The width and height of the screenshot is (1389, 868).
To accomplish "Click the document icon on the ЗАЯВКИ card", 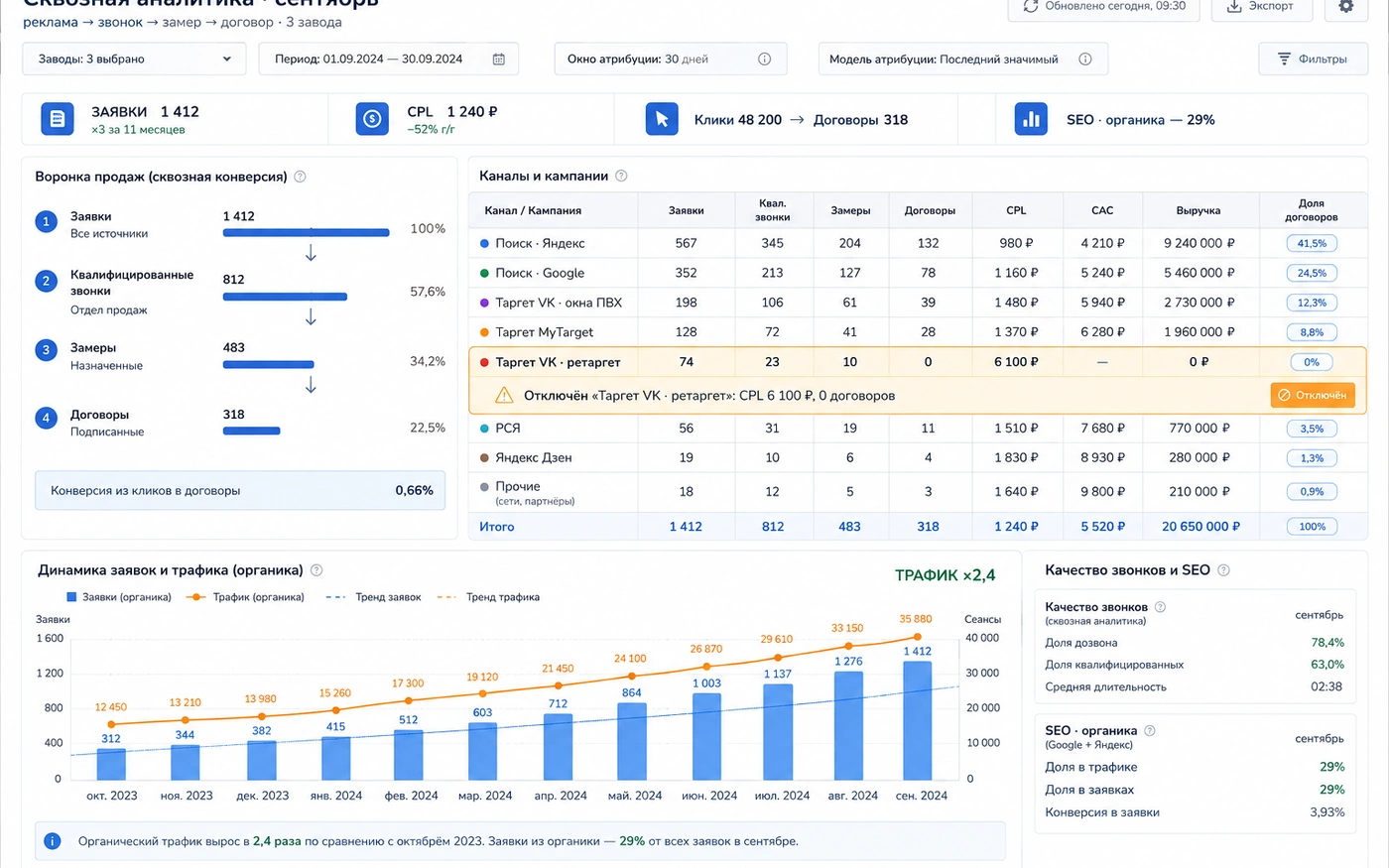I will coord(58,119).
